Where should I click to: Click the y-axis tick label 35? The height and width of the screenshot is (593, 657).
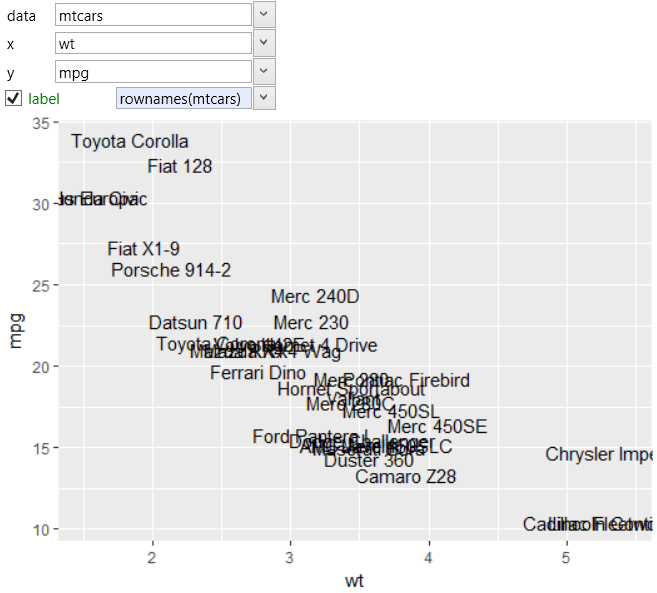(x=41, y=123)
